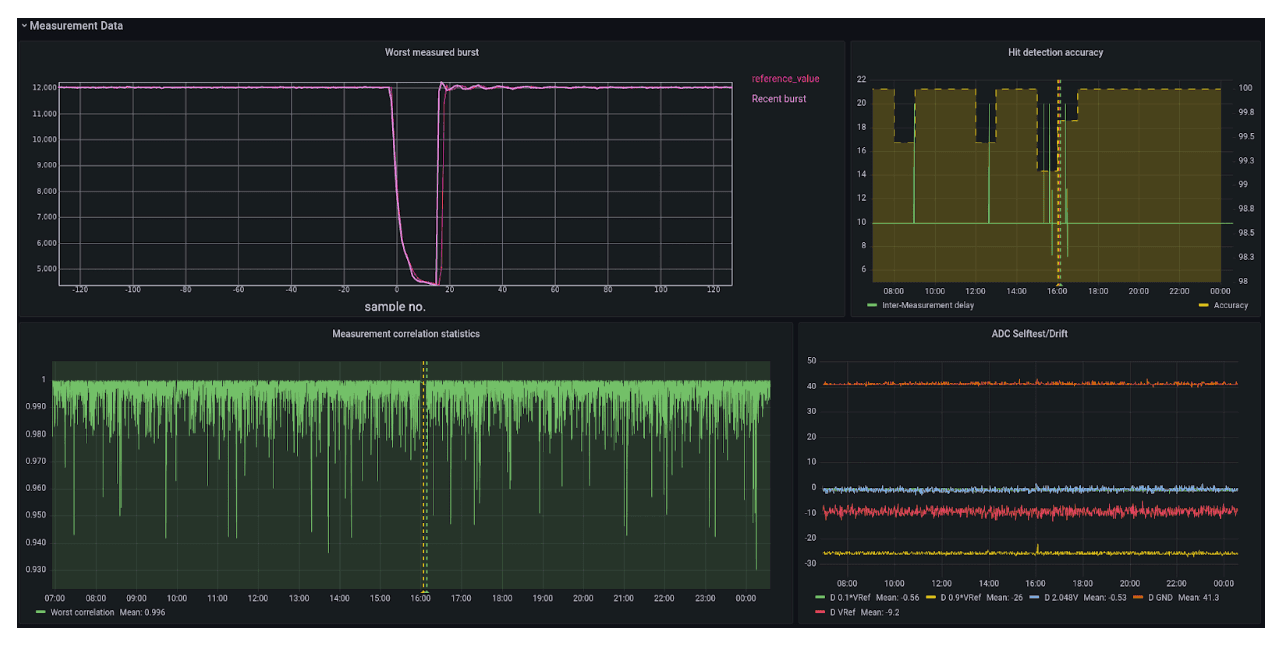Click the red D VRef legend icon

[x=820, y=611]
